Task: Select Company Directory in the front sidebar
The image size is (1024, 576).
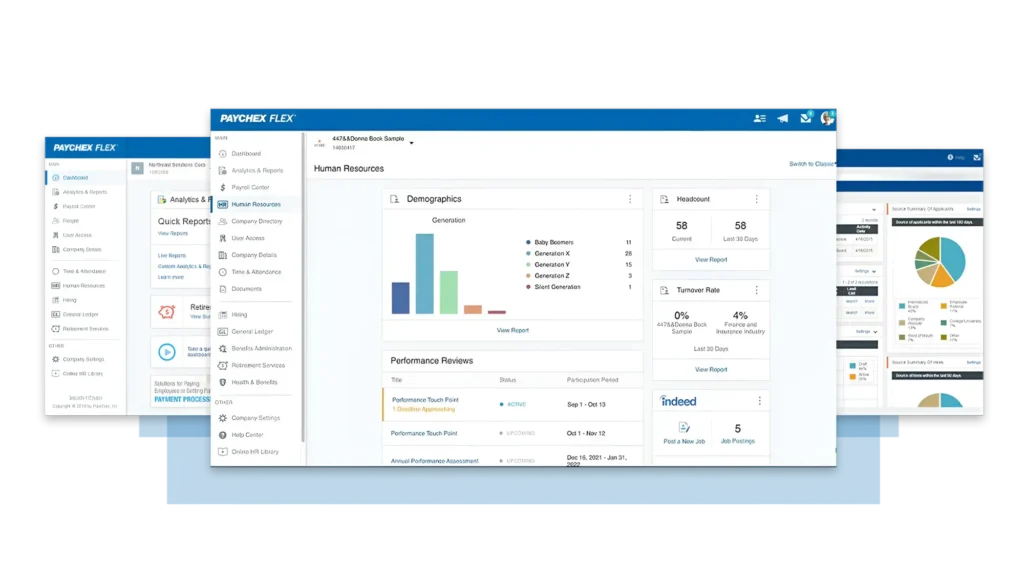Action: pos(256,221)
